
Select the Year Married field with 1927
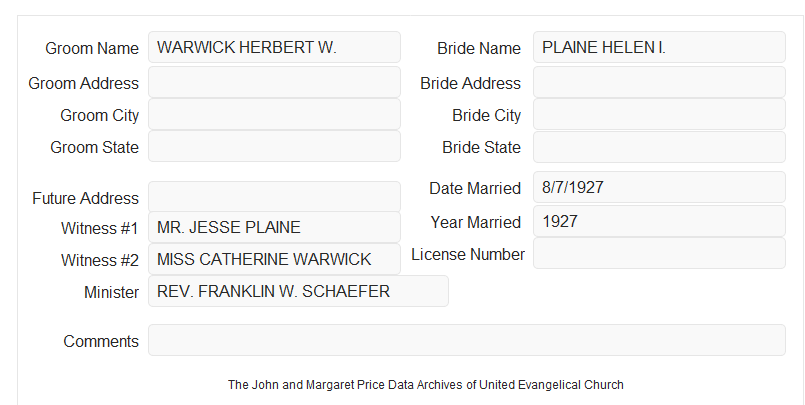(659, 221)
